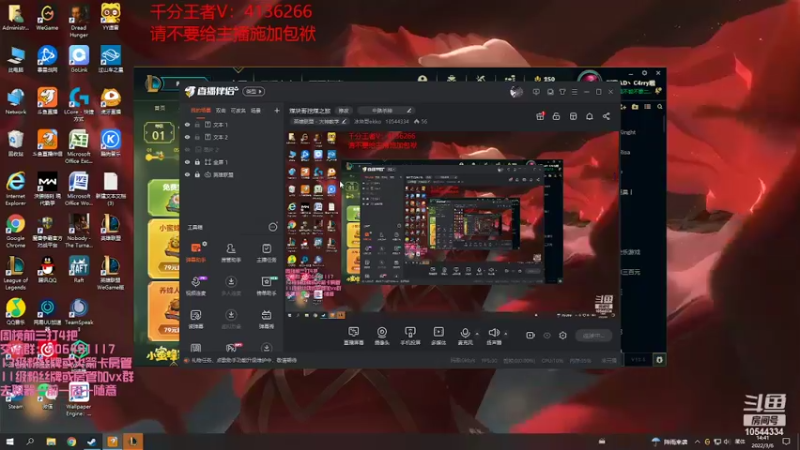
Task: Switch to first scene tab in orange
Action: [201, 110]
